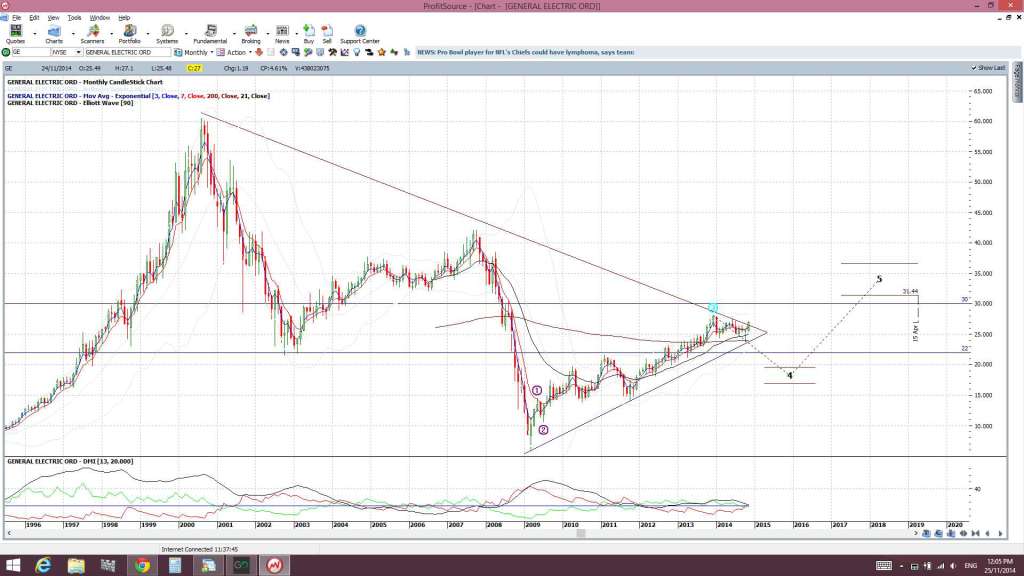The image size is (1024, 576).
Task: Expand the Charts dropdown arrow
Action: coord(72,34)
